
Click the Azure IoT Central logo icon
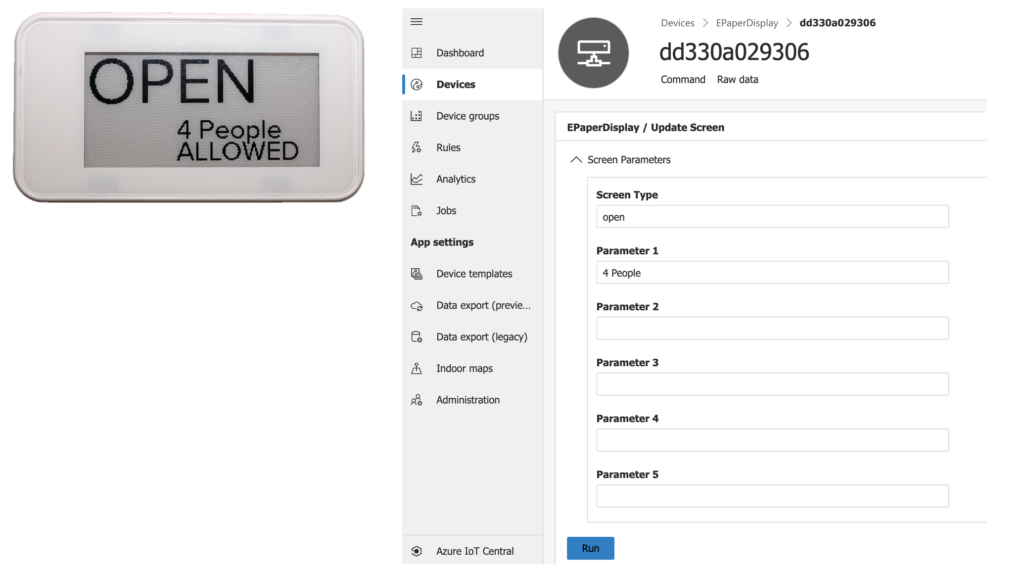pyautogui.click(x=416, y=551)
